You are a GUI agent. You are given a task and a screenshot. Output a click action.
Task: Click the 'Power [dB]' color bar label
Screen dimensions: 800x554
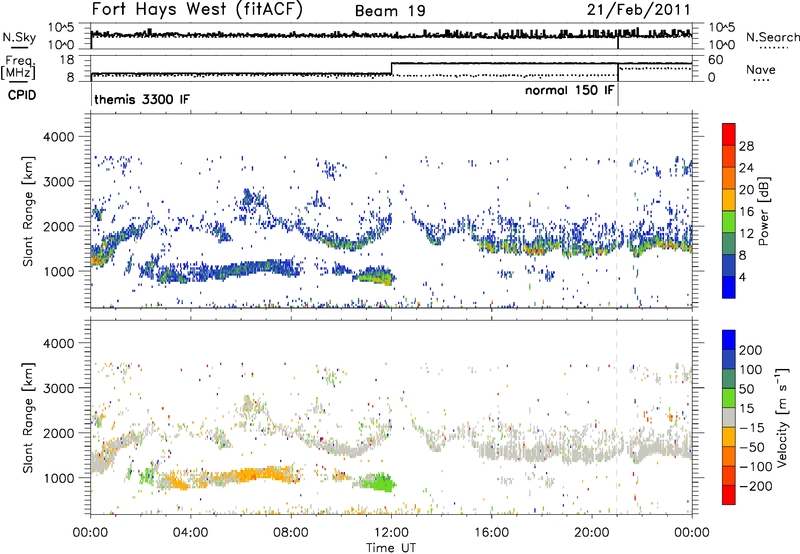[764, 211]
